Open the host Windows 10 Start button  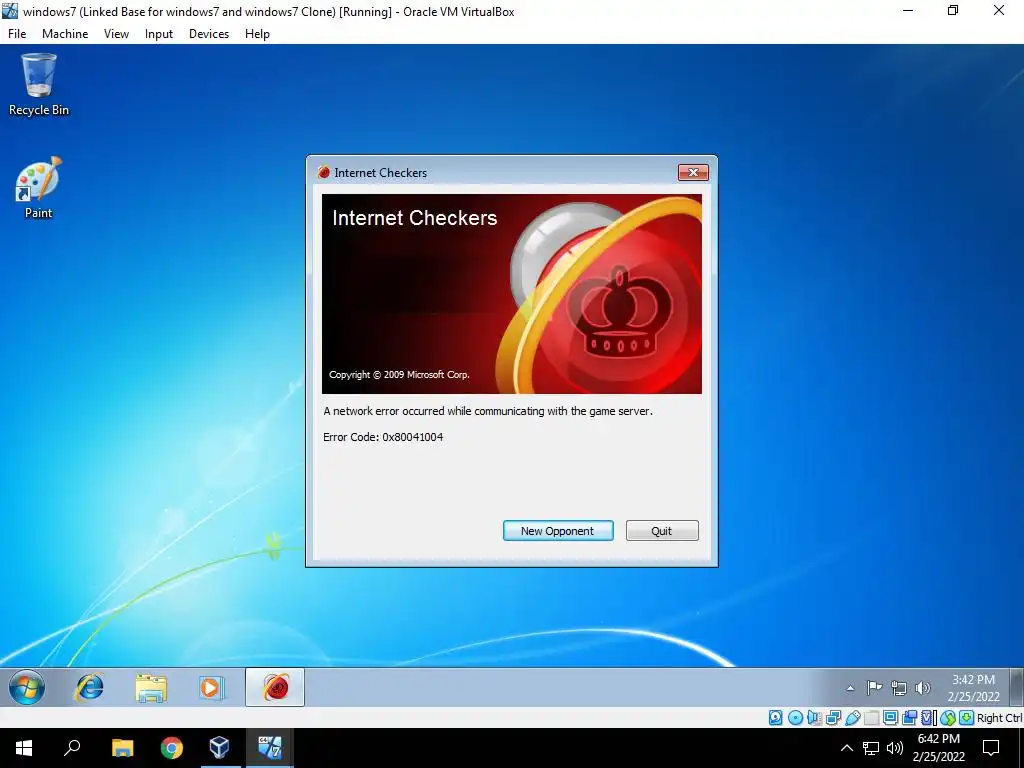[x=24, y=748]
